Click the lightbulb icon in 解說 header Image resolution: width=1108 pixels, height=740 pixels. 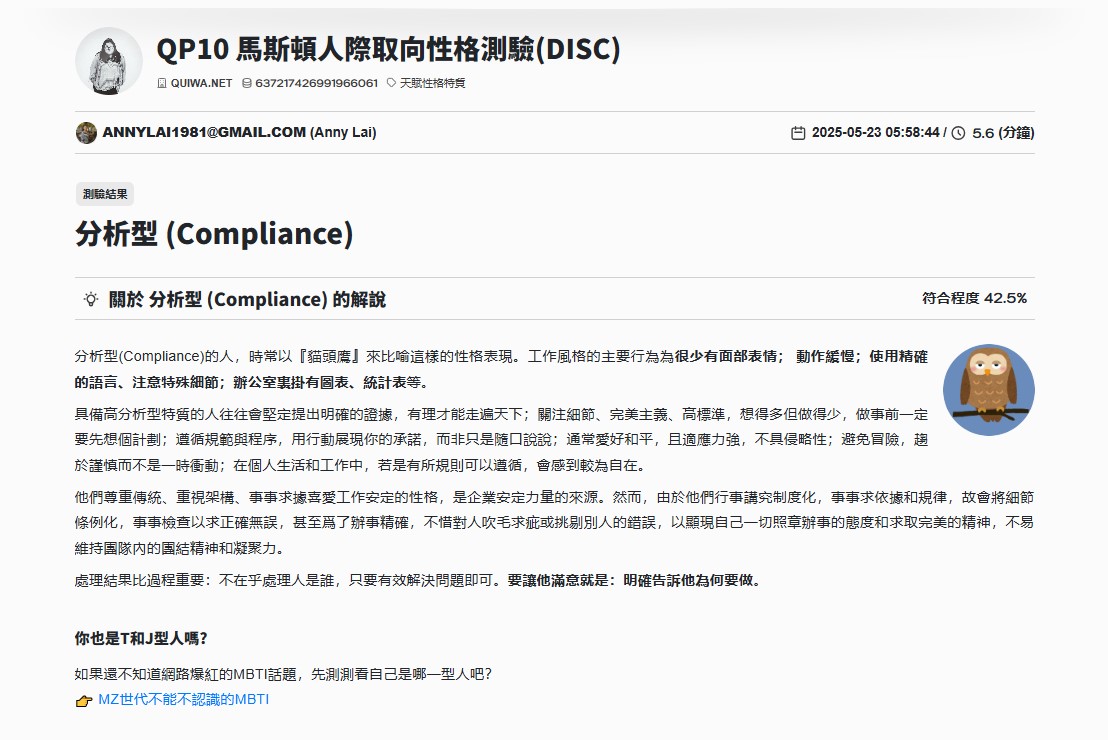pyautogui.click(x=90, y=299)
